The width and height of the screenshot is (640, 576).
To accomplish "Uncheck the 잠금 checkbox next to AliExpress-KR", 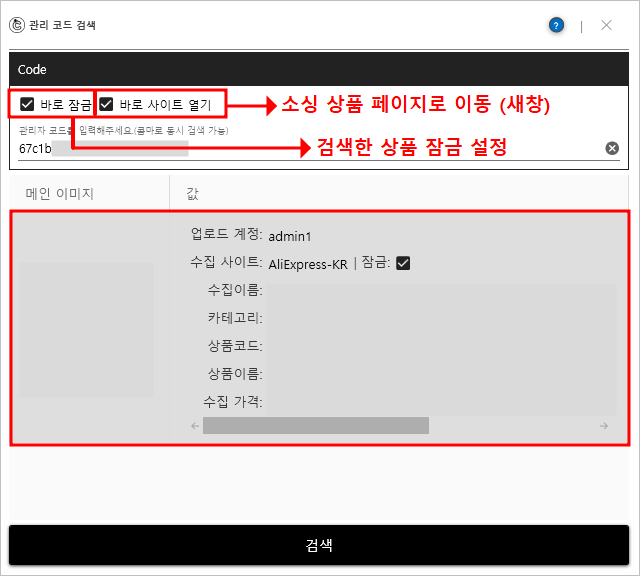I will tap(403, 263).
